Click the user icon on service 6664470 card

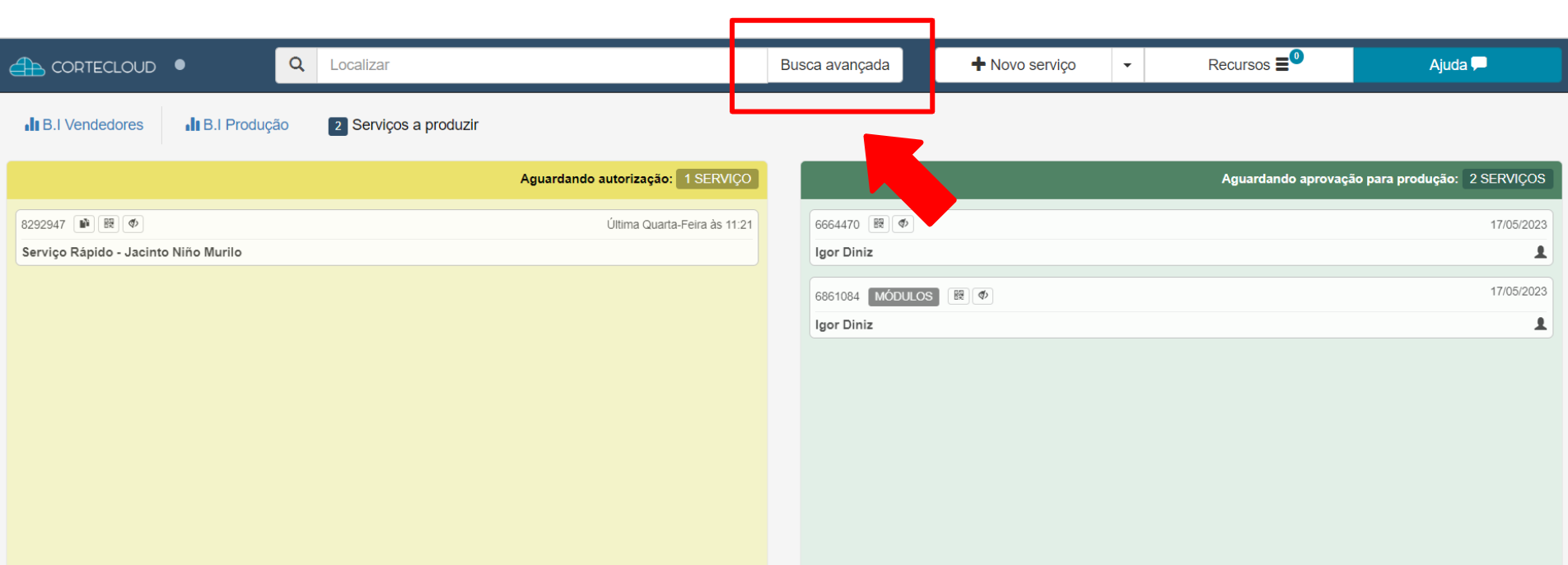1540,252
